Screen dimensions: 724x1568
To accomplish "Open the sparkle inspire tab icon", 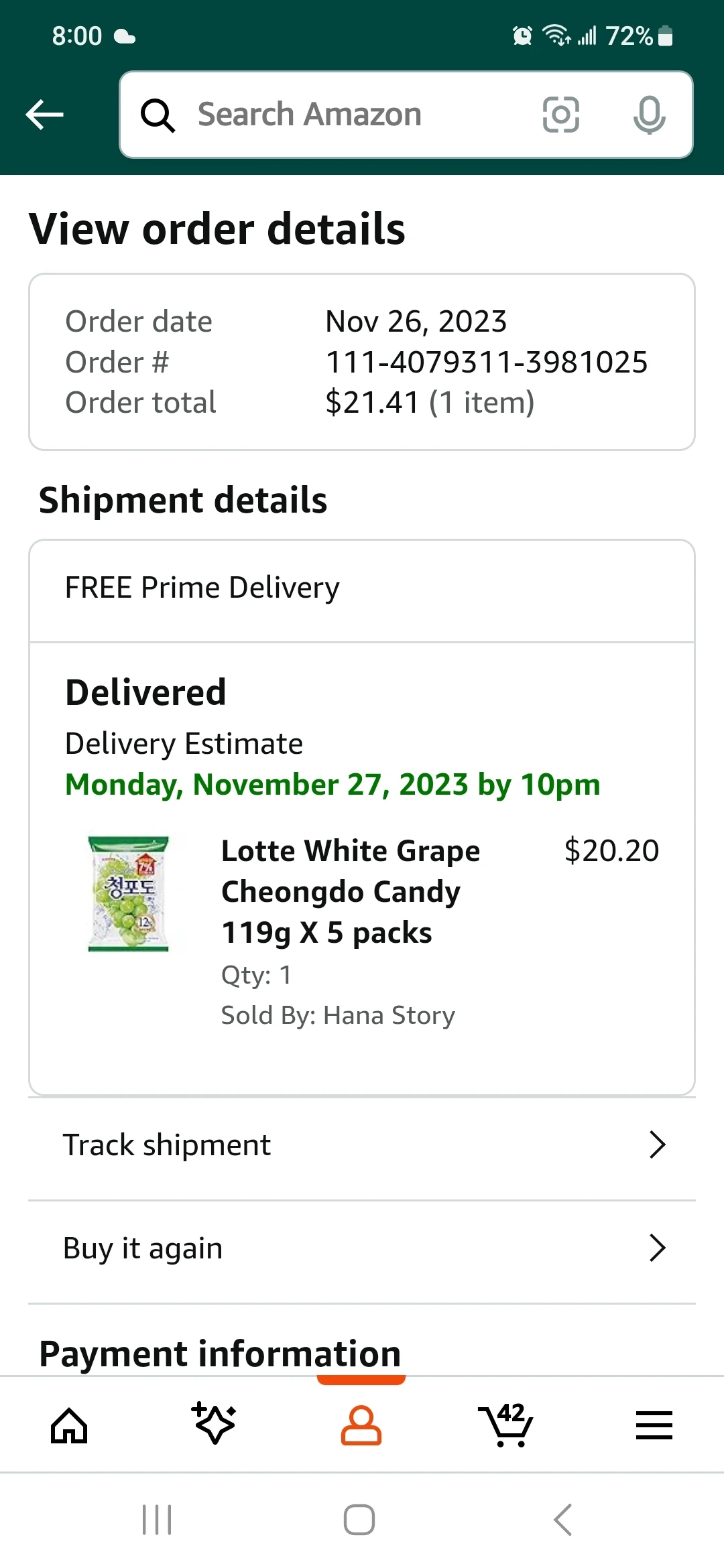I will coord(215,1423).
